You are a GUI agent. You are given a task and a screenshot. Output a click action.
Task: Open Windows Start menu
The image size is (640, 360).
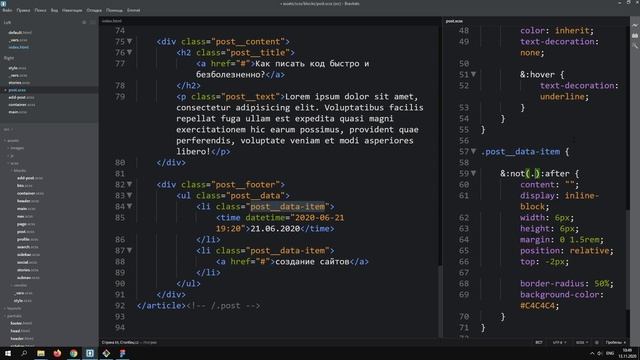[x=8, y=353]
